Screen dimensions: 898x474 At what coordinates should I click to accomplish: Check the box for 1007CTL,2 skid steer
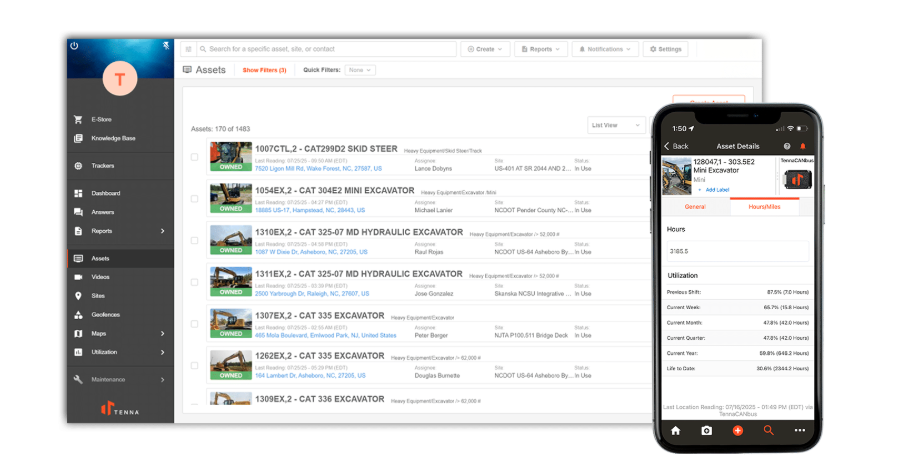[x=195, y=157]
